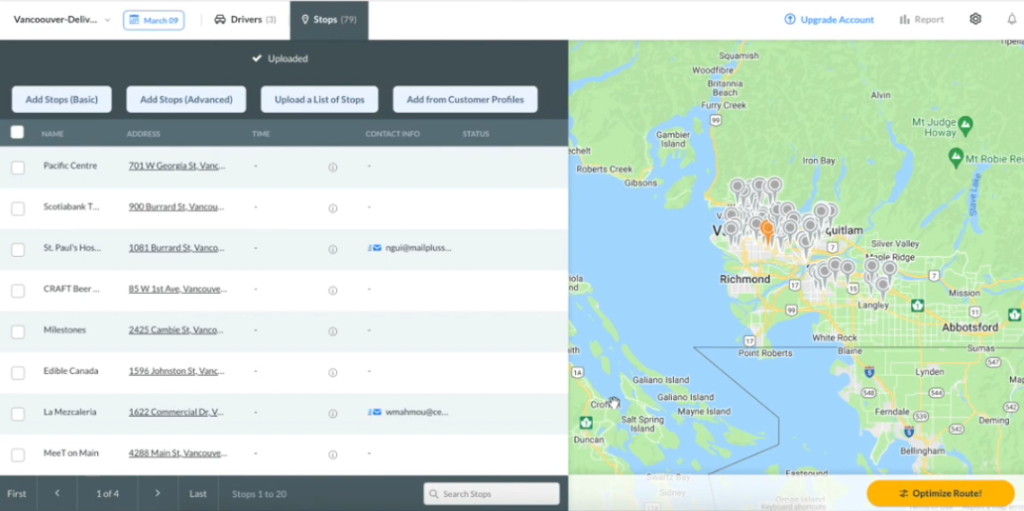Go to the previous stops page
Image resolution: width=1024 pixels, height=511 pixels.
(57, 493)
